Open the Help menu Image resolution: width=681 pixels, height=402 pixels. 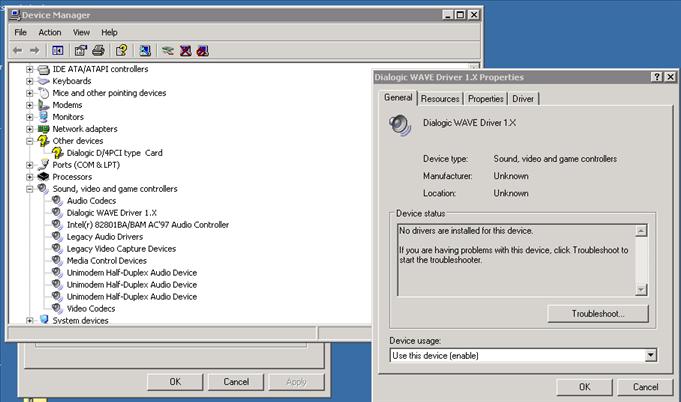point(109,33)
